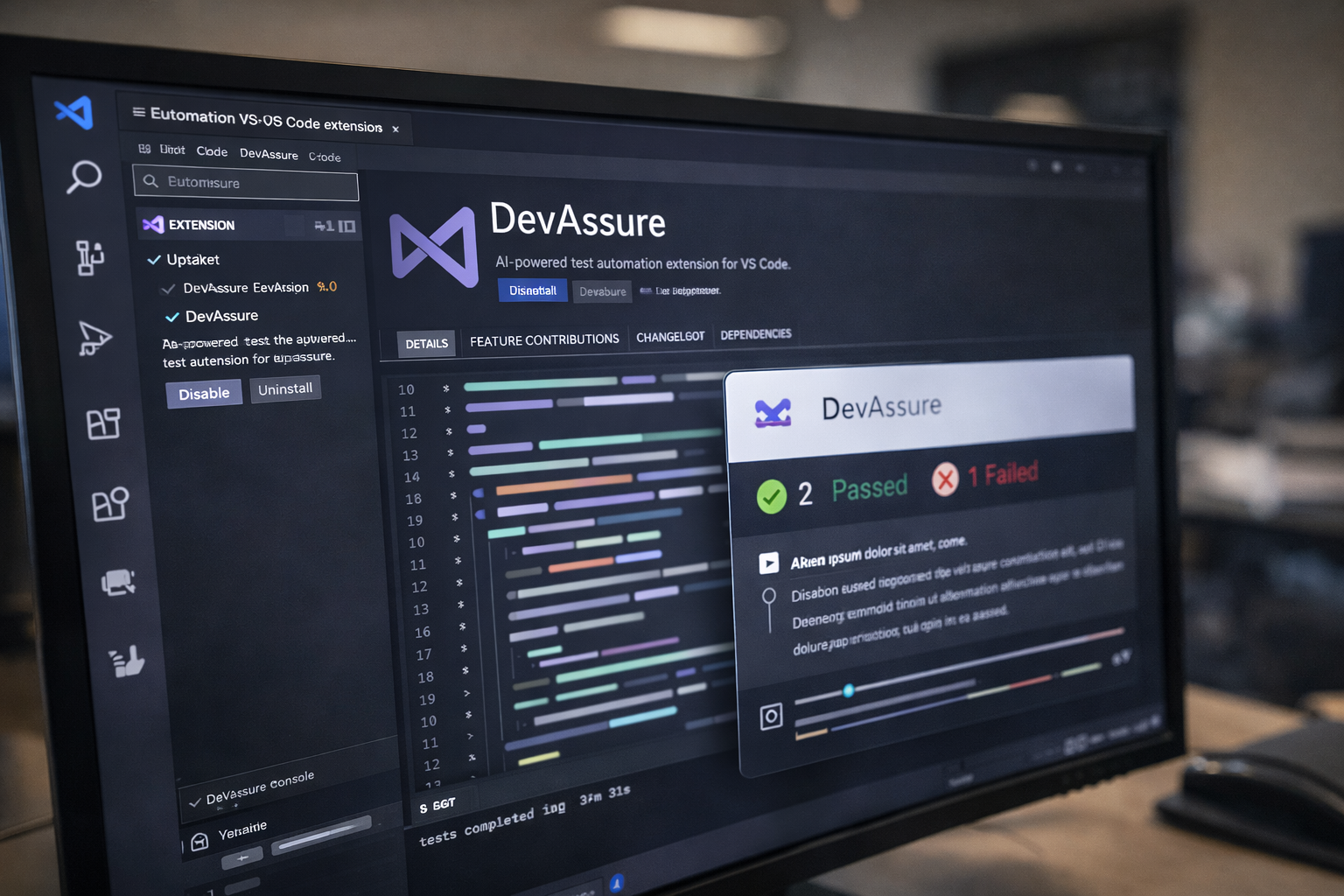
Task: Click the Disable button for DevAssure
Action: tap(204, 394)
